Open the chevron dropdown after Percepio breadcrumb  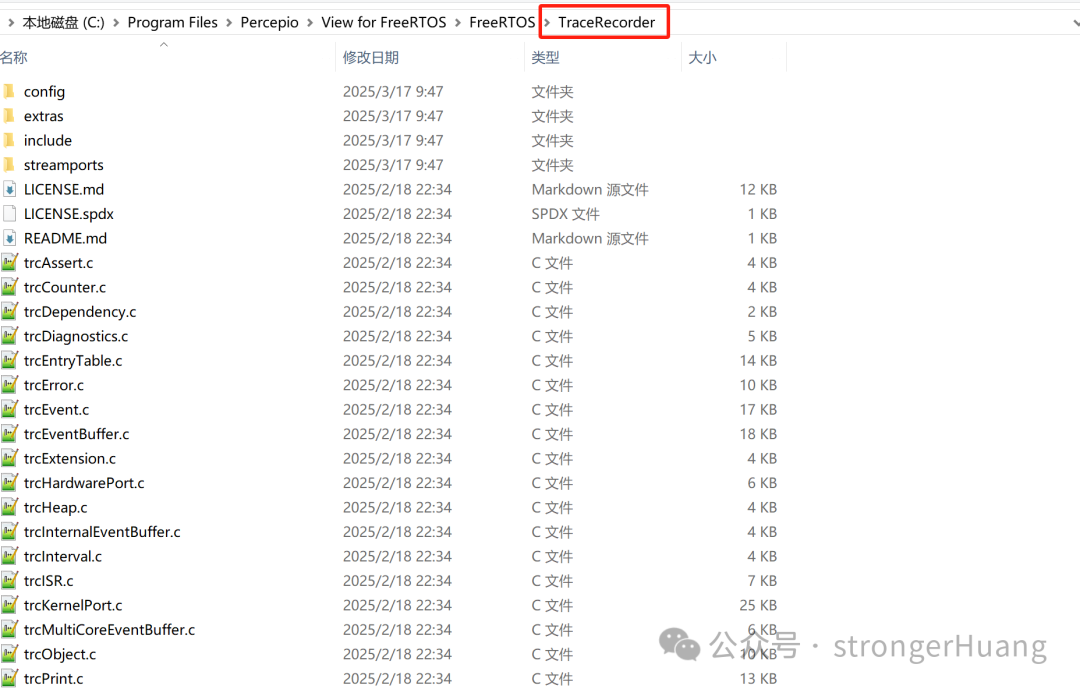pos(310,22)
